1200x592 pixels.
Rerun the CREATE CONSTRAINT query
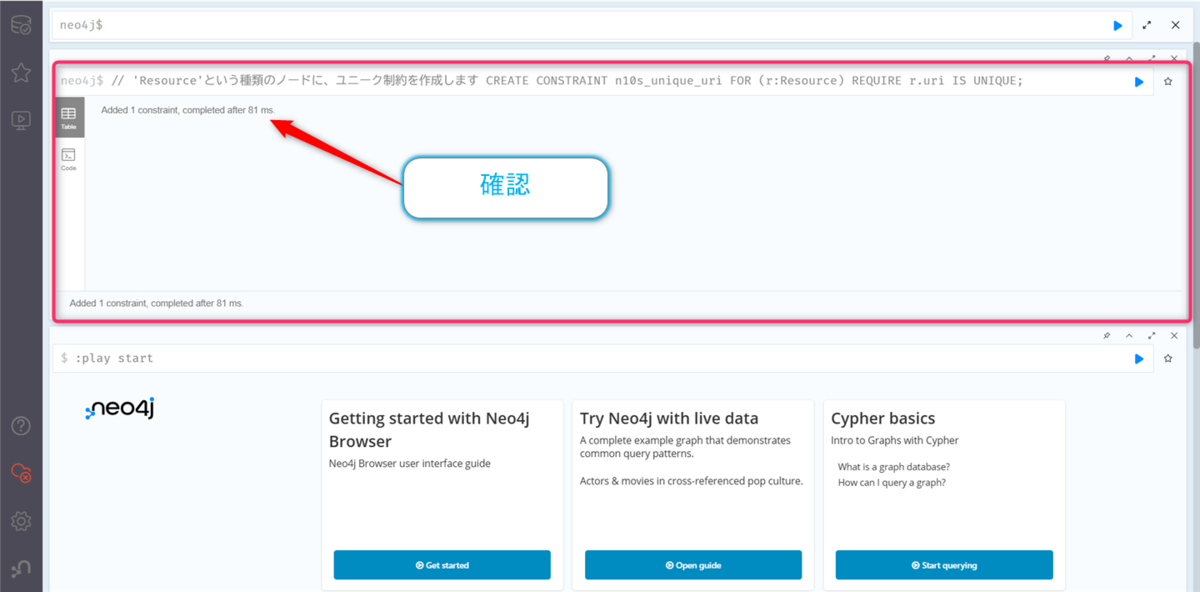pyautogui.click(x=1139, y=82)
